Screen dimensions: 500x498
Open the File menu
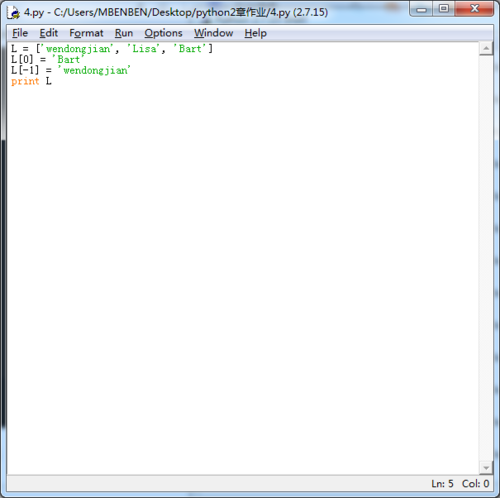(x=20, y=33)
